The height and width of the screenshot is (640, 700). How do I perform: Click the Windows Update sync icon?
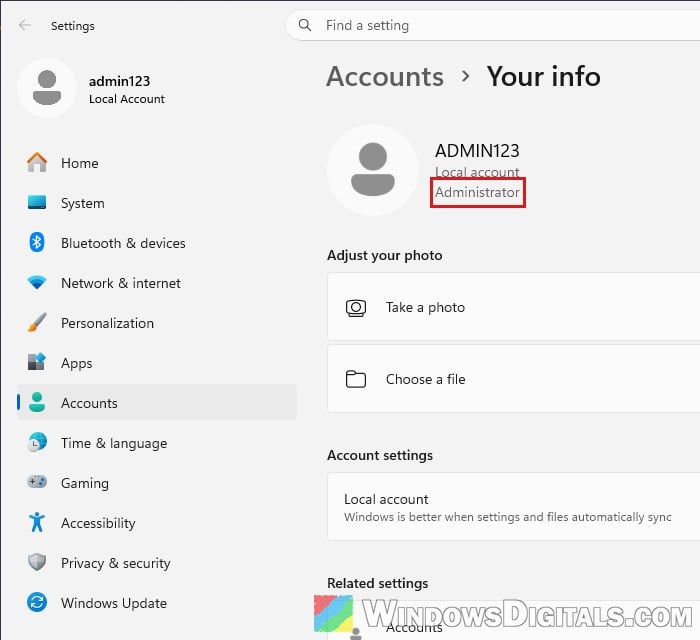[37, 603]
